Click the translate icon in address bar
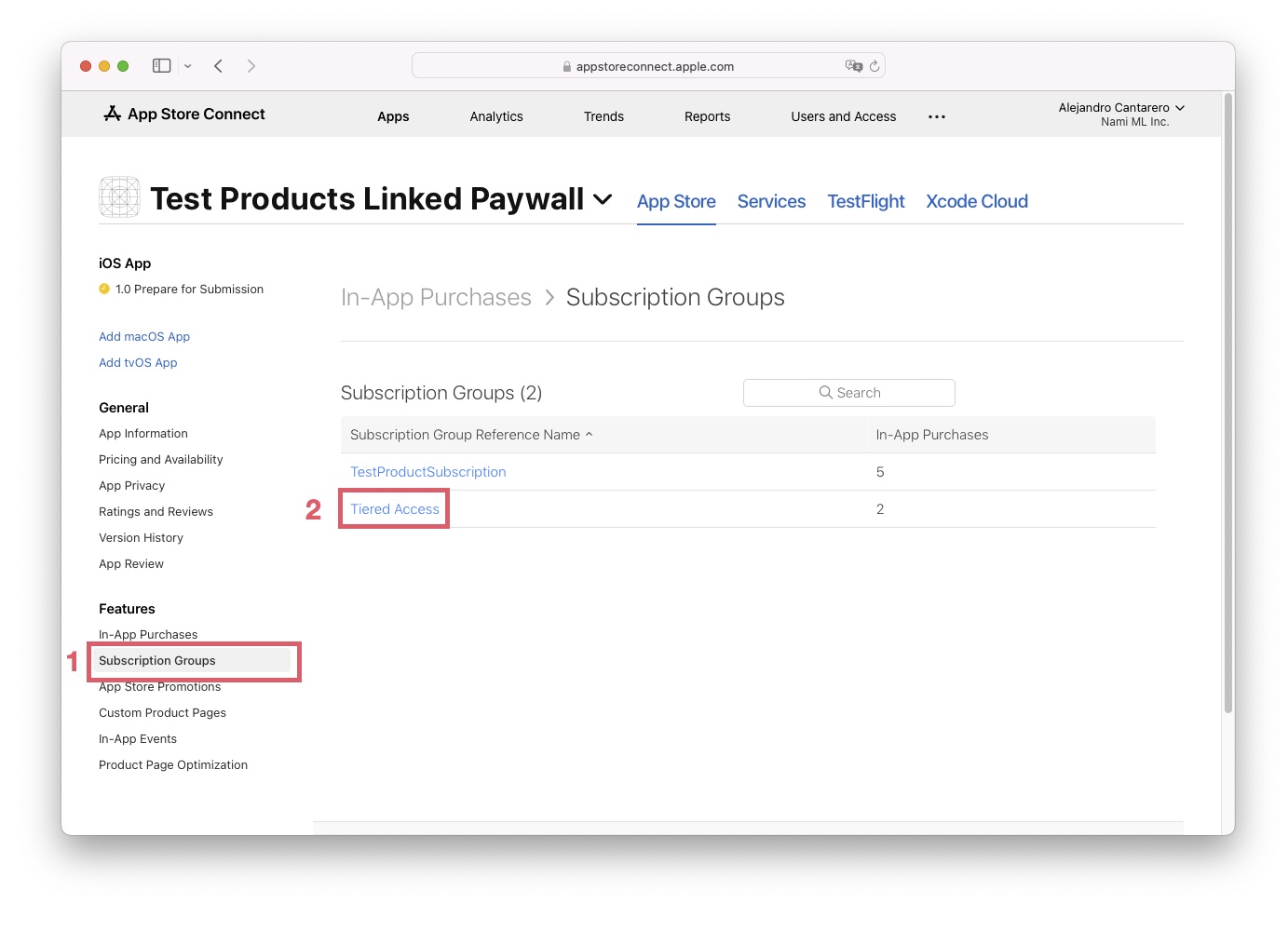 [x=853, y=66]
